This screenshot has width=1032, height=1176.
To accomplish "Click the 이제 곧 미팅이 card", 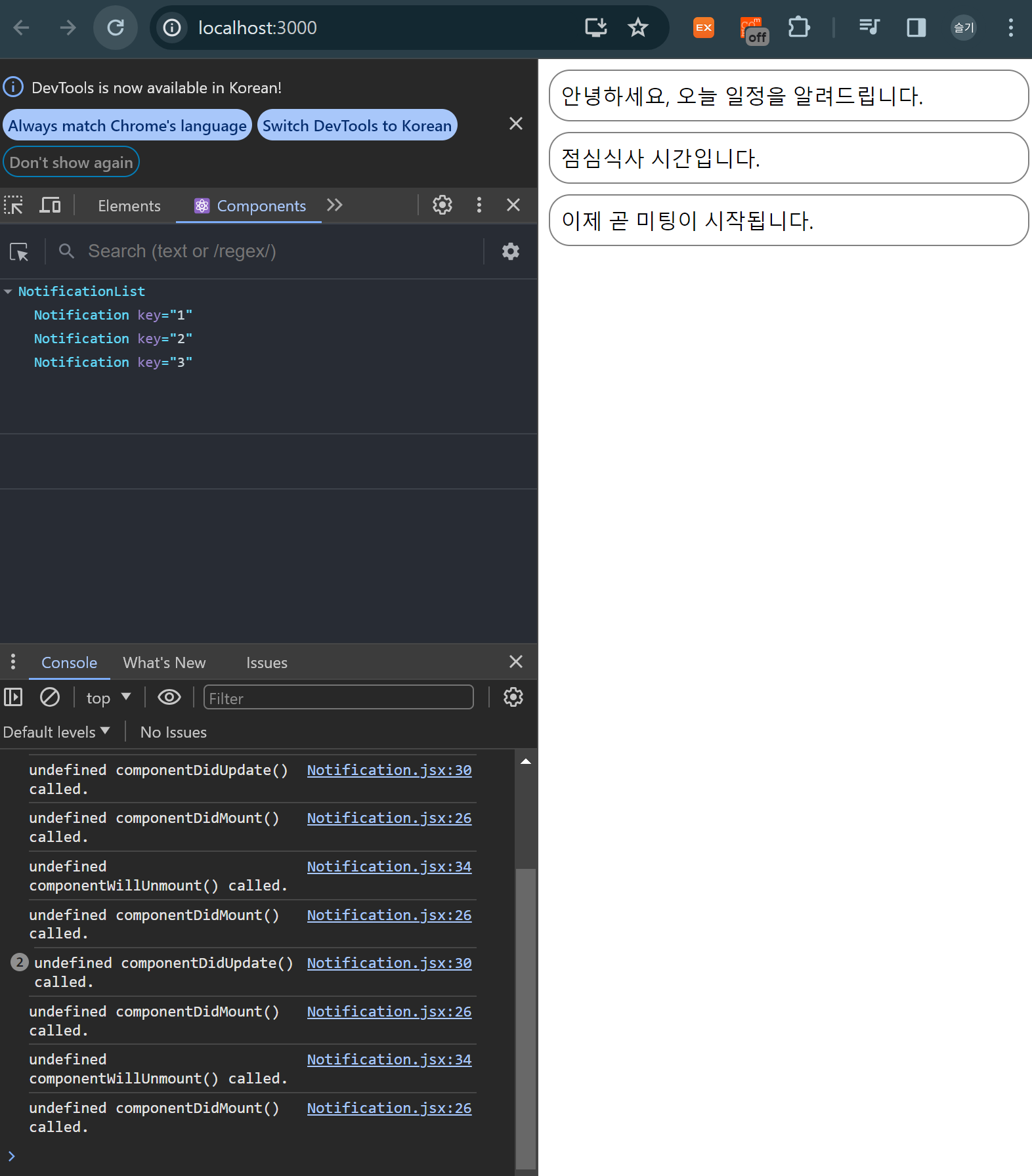I will pos(788,220).
